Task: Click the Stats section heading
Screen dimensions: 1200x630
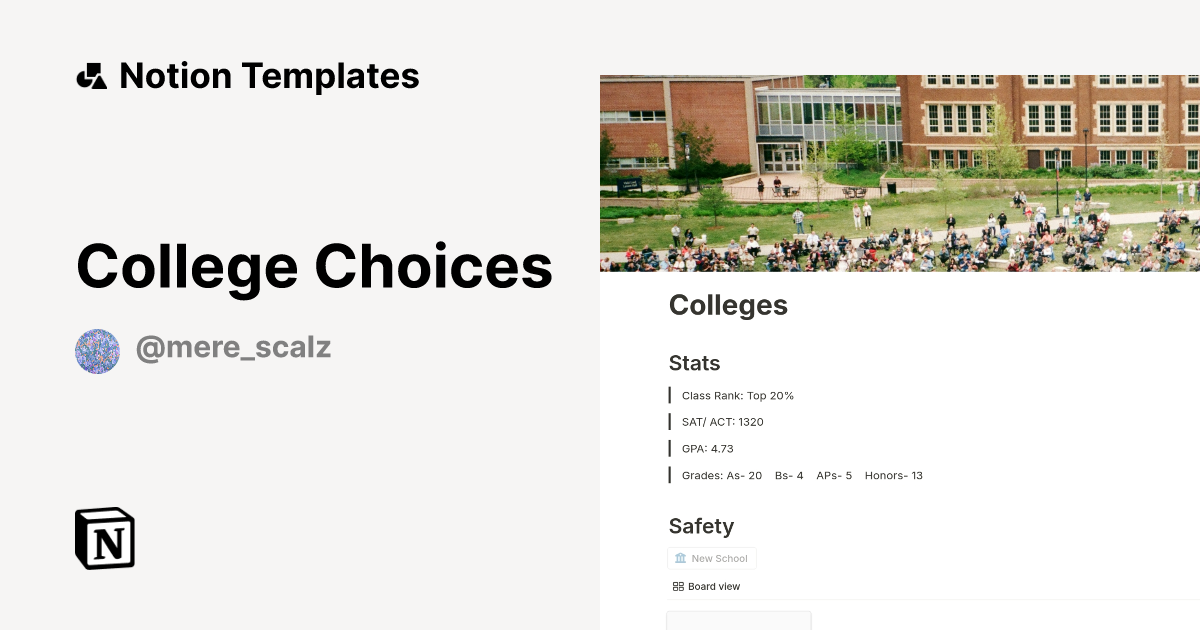Action: point(694,363)
